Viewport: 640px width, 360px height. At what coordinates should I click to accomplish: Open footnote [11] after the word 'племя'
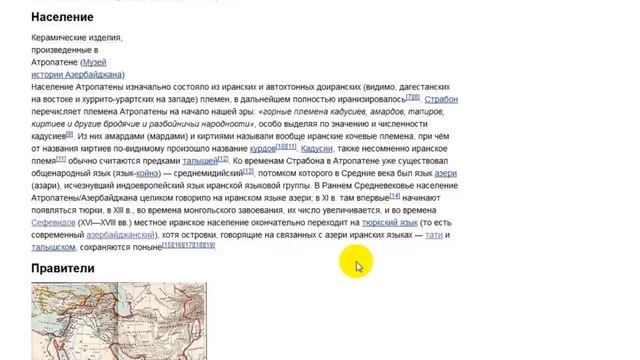(61, 158)
